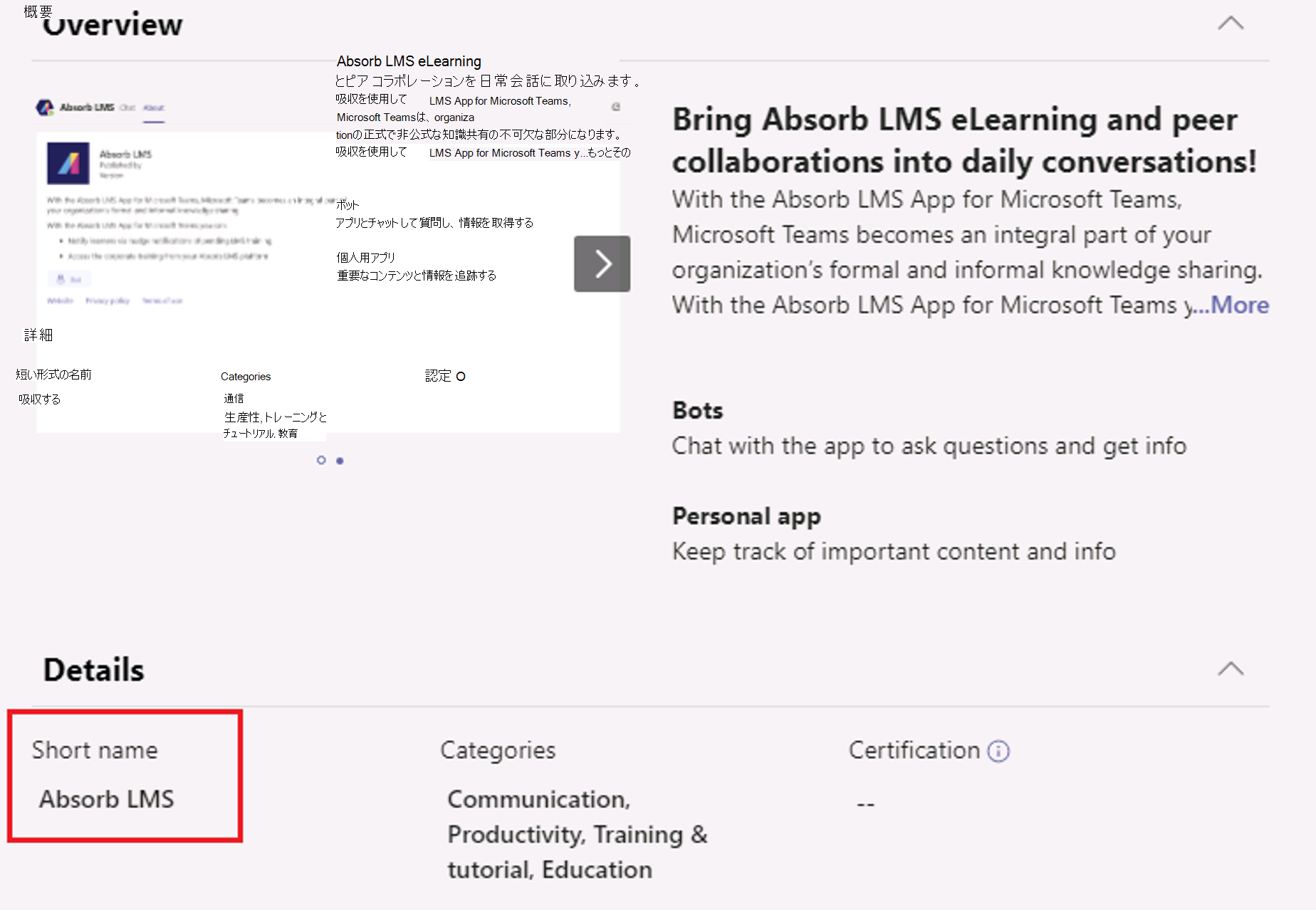The height and width of the screenshot is (910, 1316).
Task: Click "Chat with the app to ask questions" text
Action: tap(929, 446)
